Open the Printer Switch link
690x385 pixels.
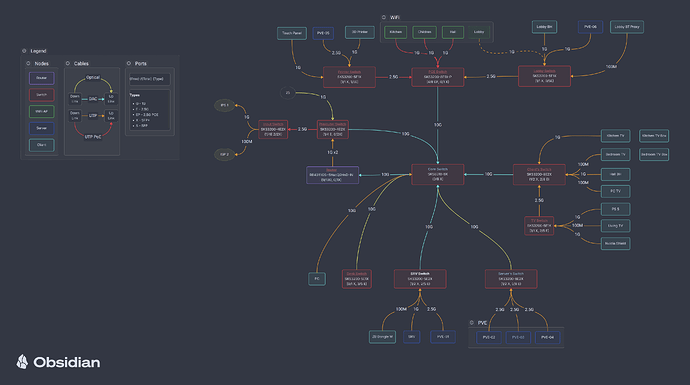pyautogui.click(x=349, y=72)
